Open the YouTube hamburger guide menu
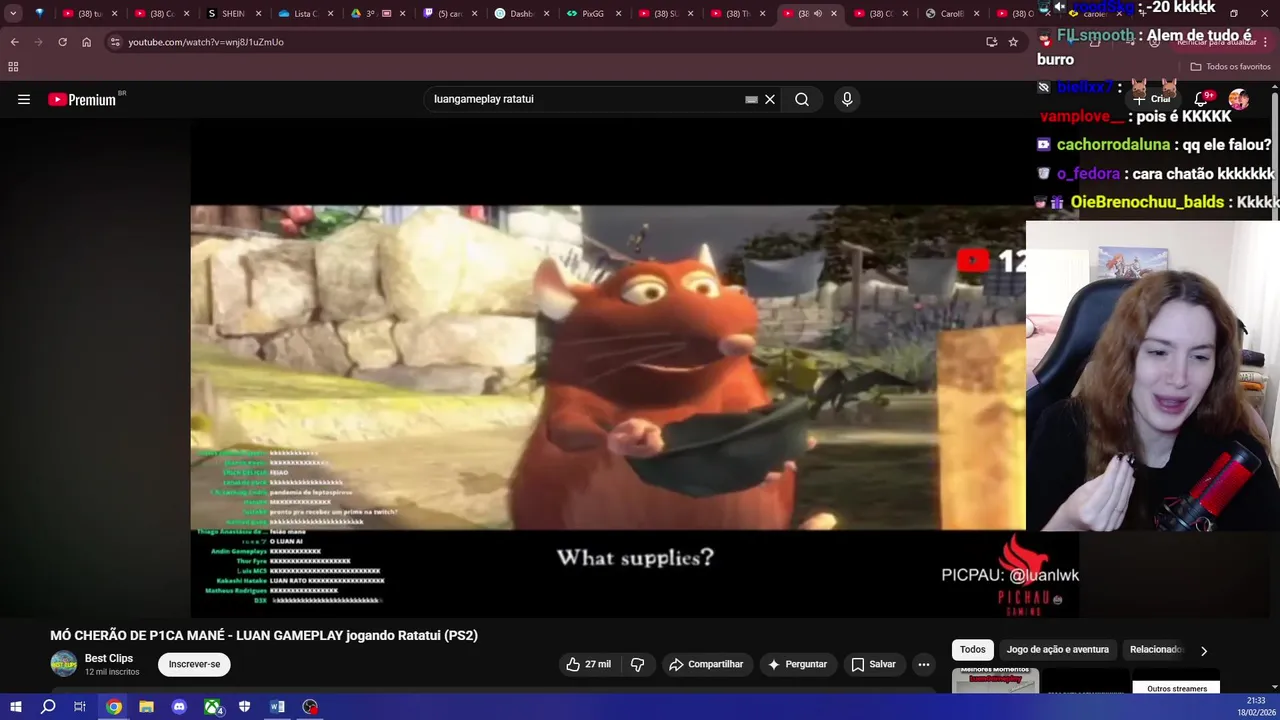 click(24, 99)
